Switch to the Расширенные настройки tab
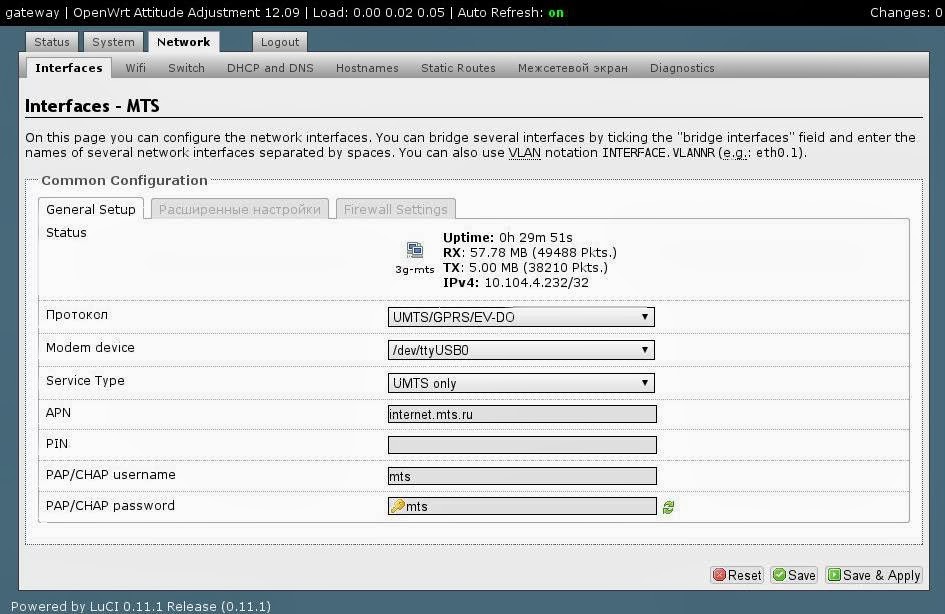The image size is (945, 614). pos(240,209)
